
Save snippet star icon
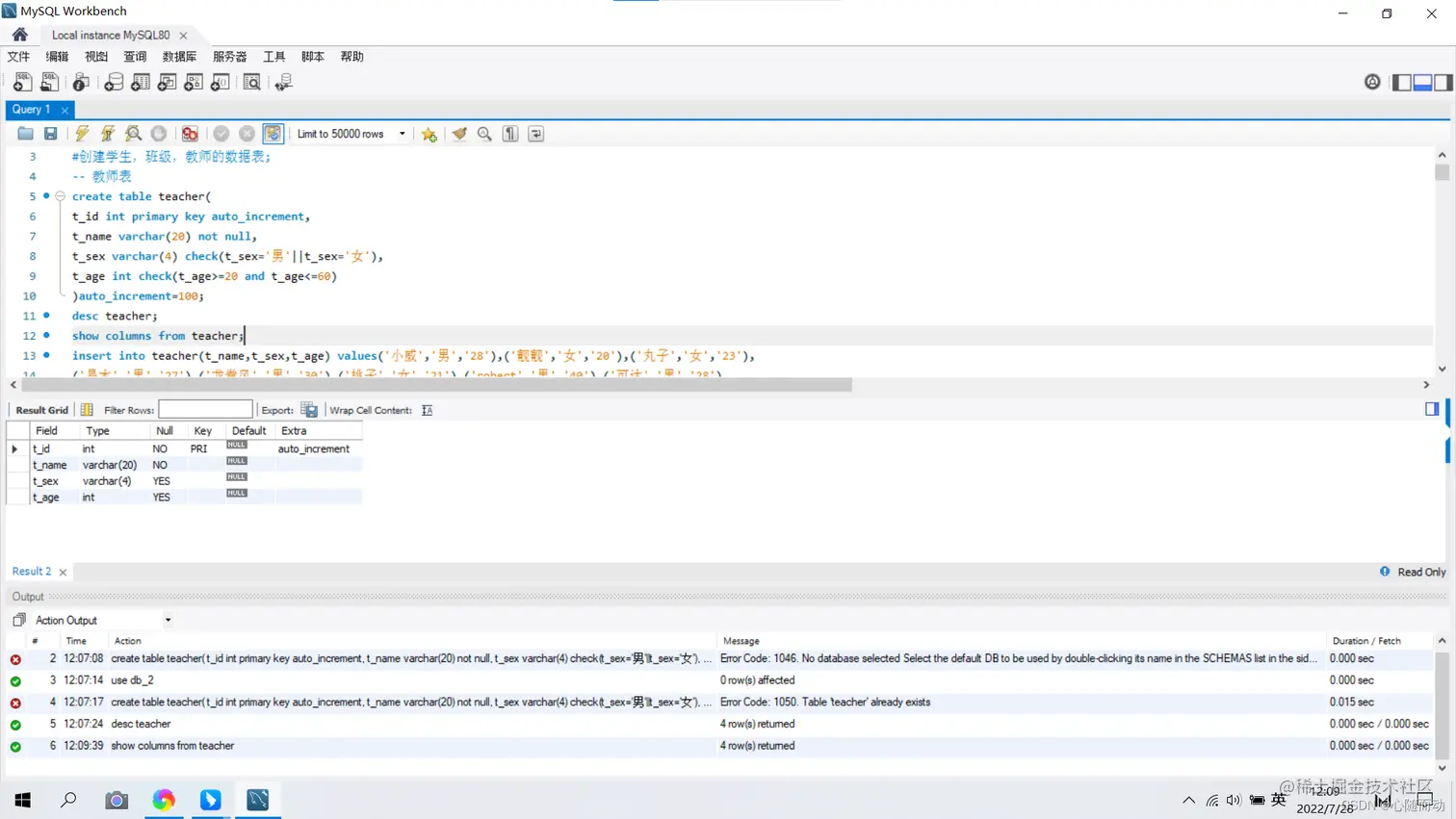(x=429, y=134)
